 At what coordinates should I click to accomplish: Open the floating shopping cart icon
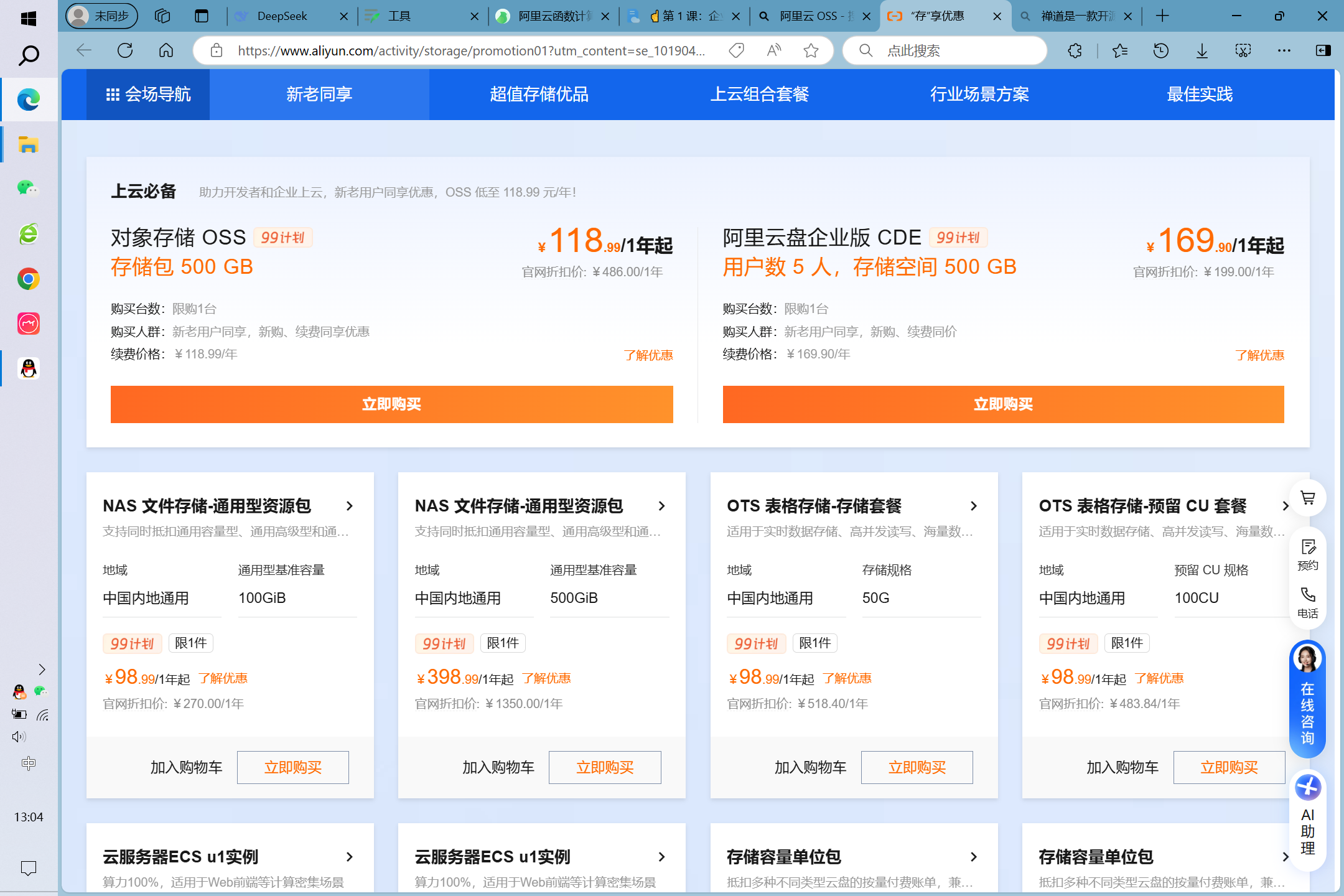point(1308,498)
